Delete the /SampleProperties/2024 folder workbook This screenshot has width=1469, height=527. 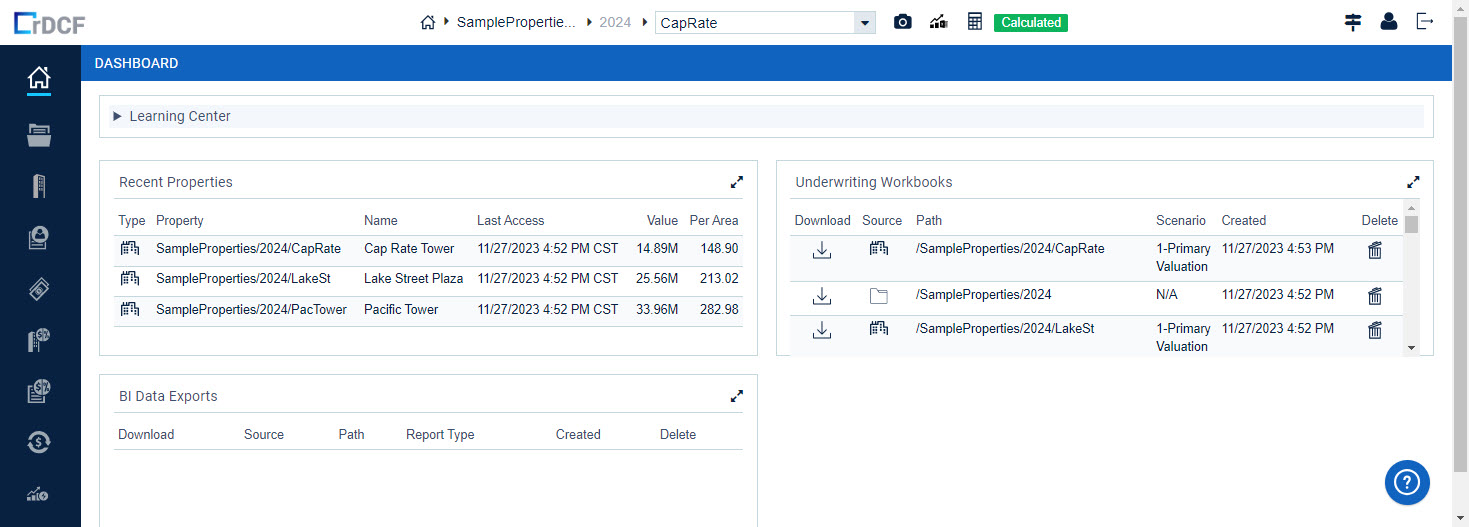click(x=1375, y=296)
